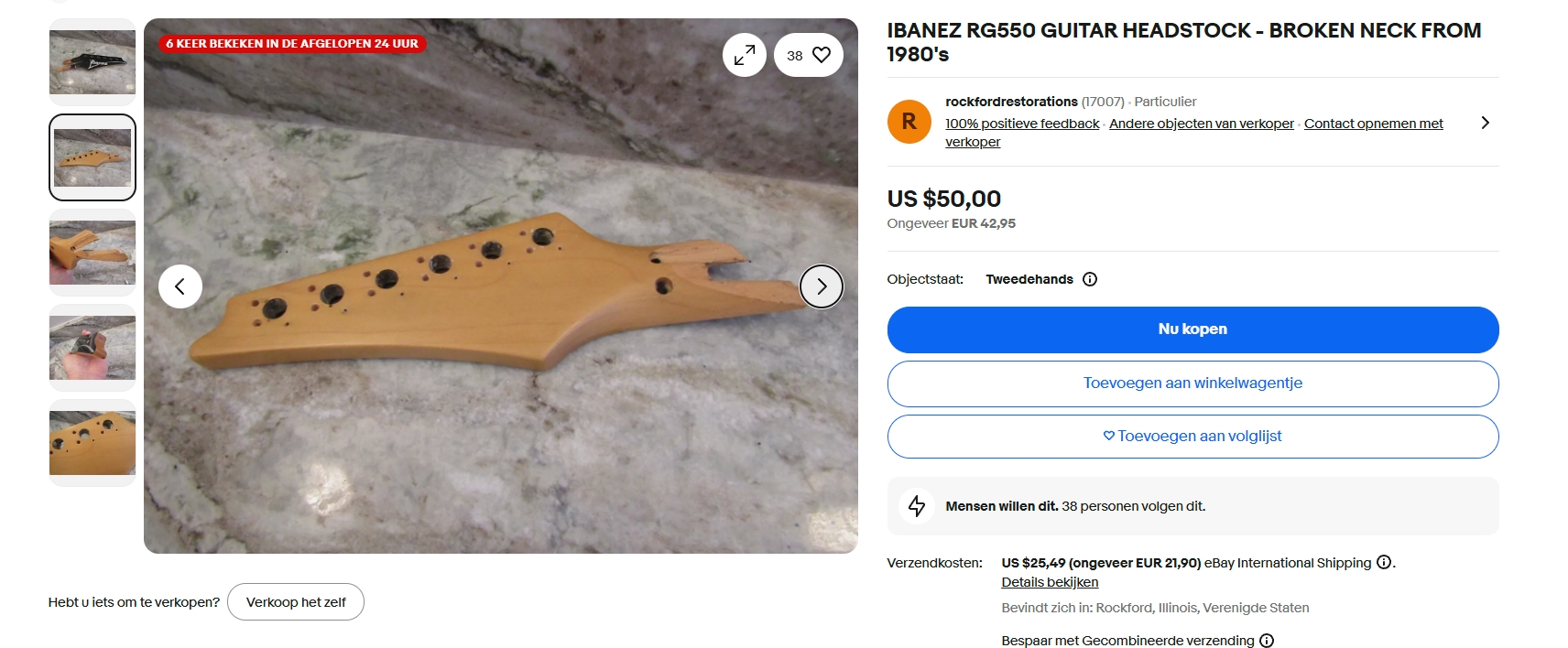Screen dimensions: 1568x648
Task: Show the next image with right arrow
Action: tap(822, 286)
